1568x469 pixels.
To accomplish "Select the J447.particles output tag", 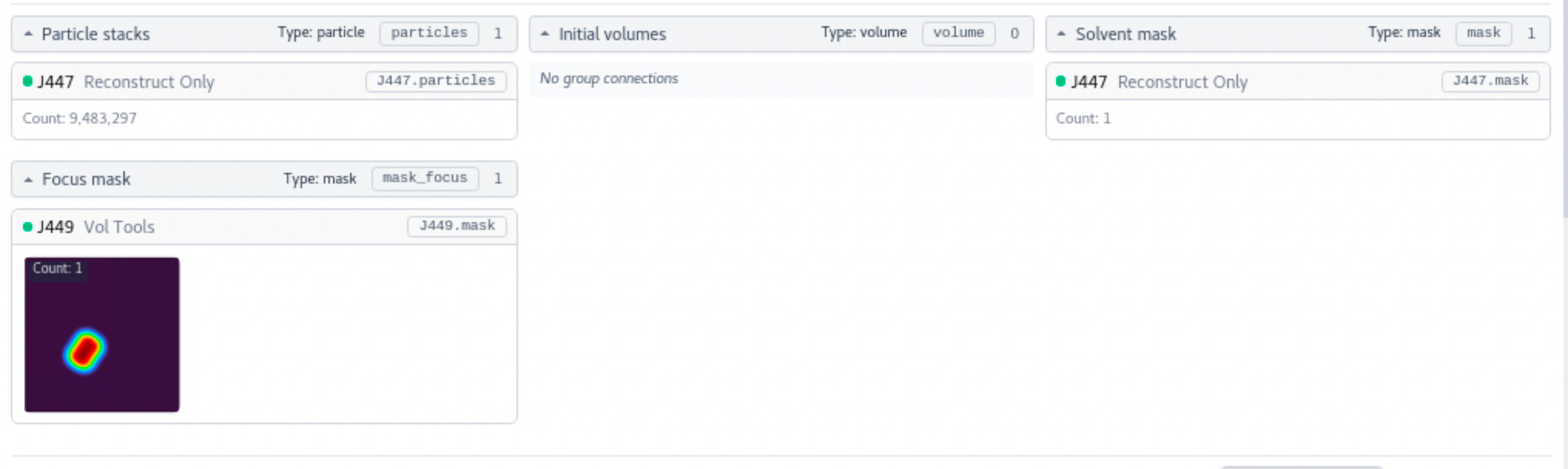I will coord(436,81).
